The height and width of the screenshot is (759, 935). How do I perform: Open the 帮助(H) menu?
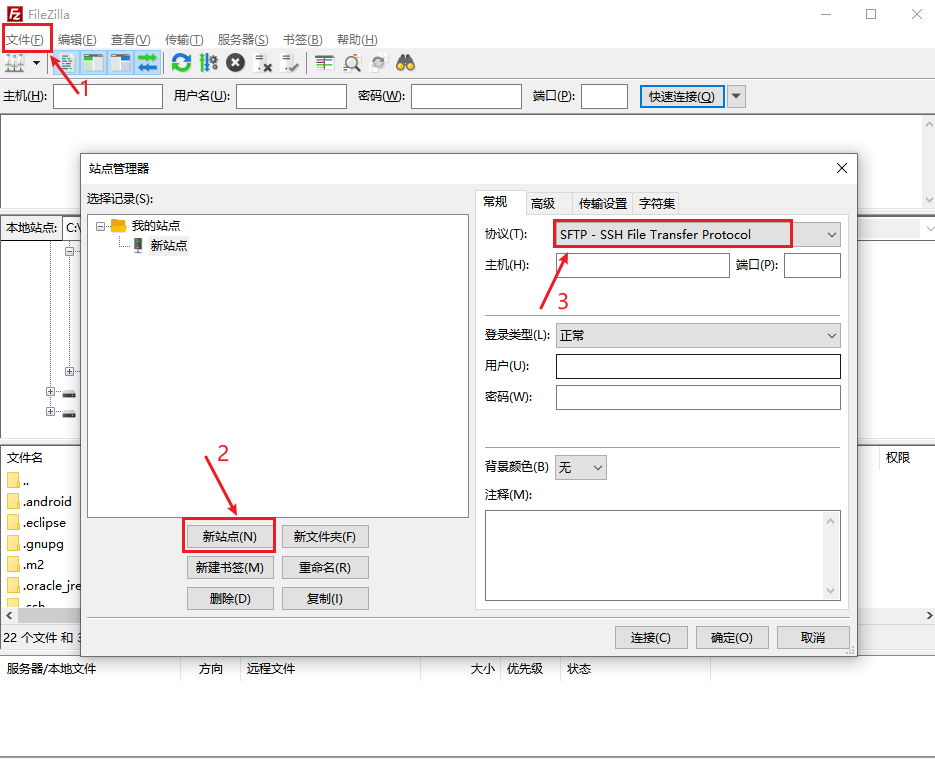pos(357,40)
